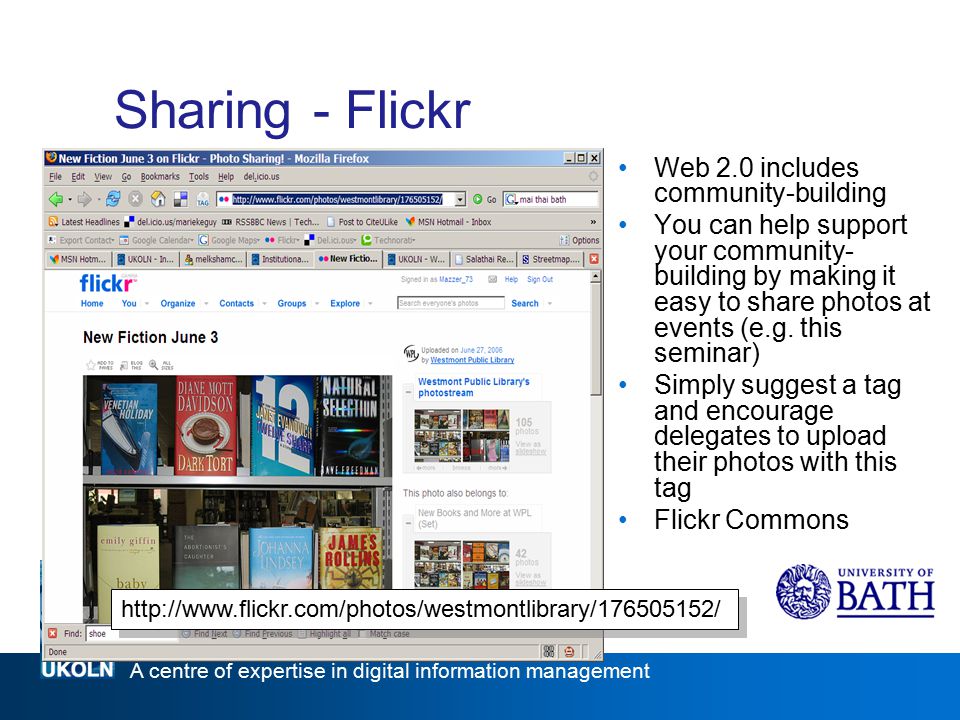Open the Groups link

click(291, 303)
